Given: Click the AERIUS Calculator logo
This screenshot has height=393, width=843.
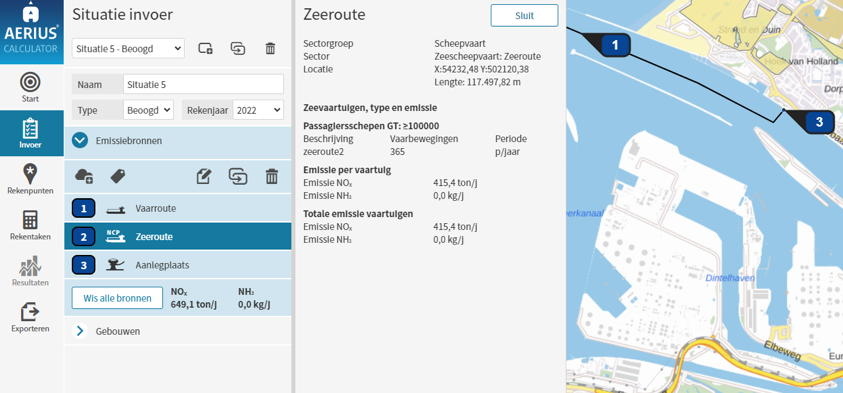Looking at the screenshot, I should 32,32.
